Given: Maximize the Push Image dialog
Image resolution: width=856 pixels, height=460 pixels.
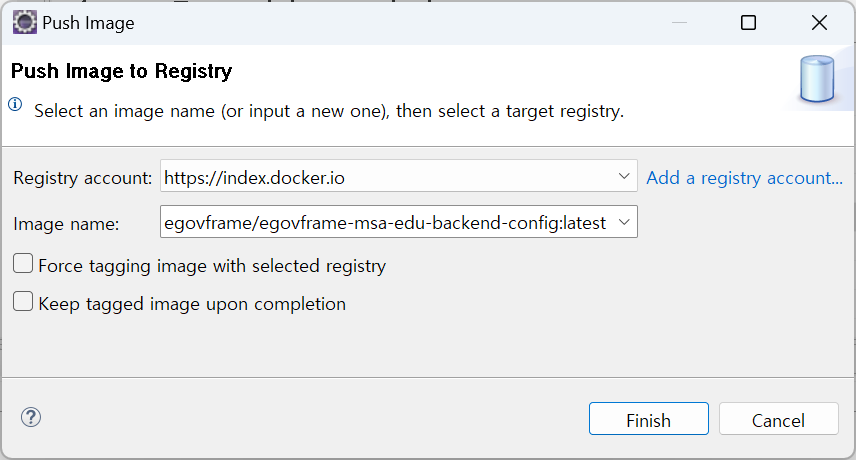Looking at the screenshot, I should tap(748, 23).
